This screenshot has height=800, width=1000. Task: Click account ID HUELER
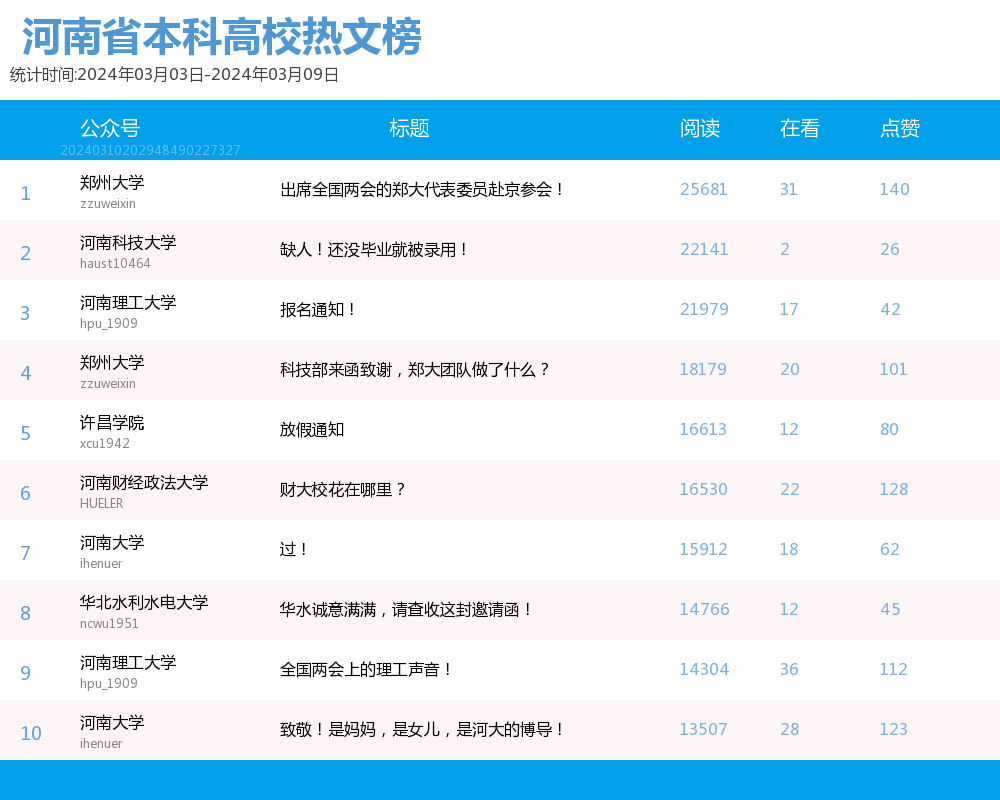(101, 503)
